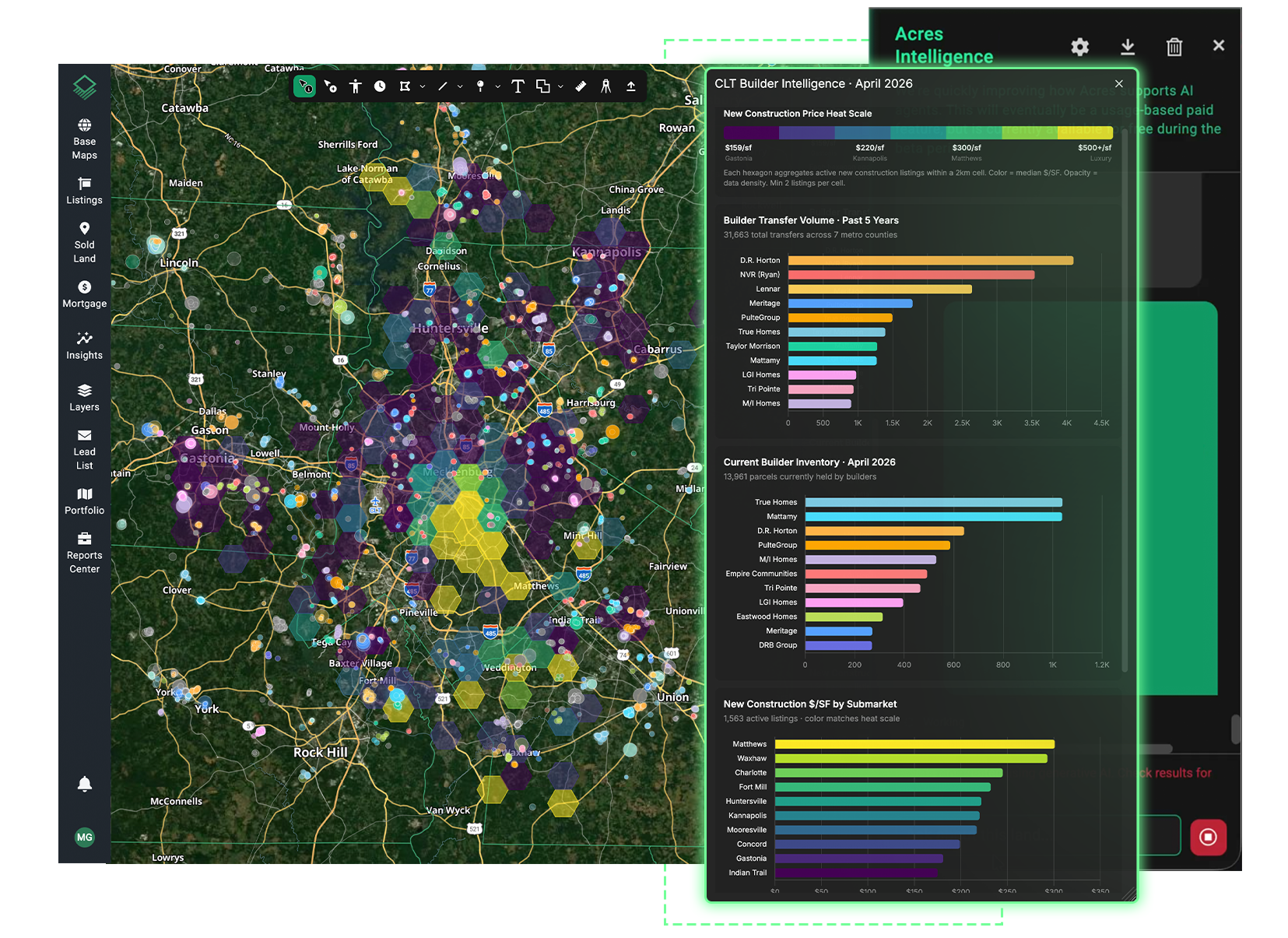
Task: Open Base Maps in sidebar
Action: point(84,139)
